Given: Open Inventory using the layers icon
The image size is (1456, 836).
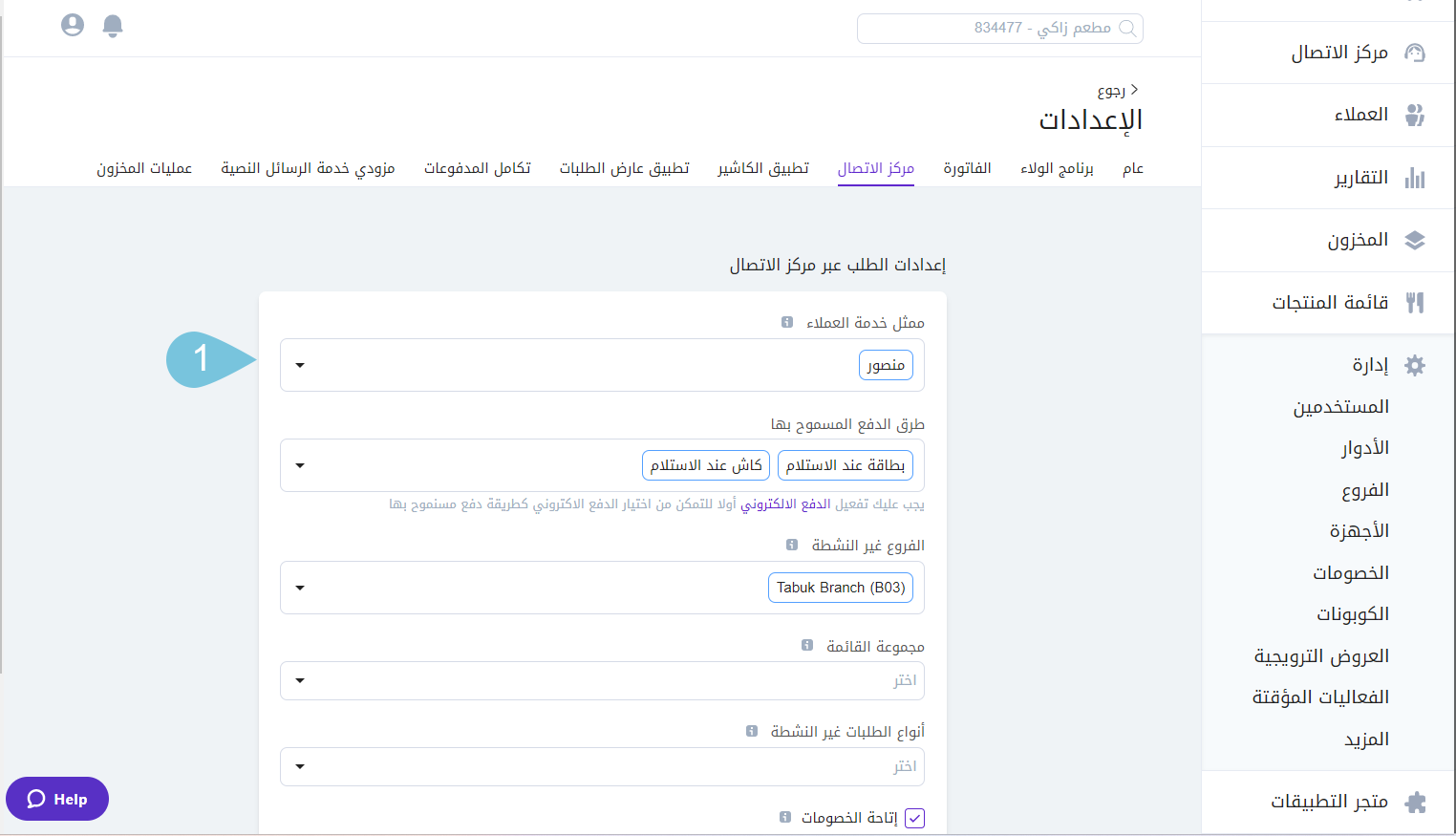Looking at the screenshot, I should pos(1415,241).
